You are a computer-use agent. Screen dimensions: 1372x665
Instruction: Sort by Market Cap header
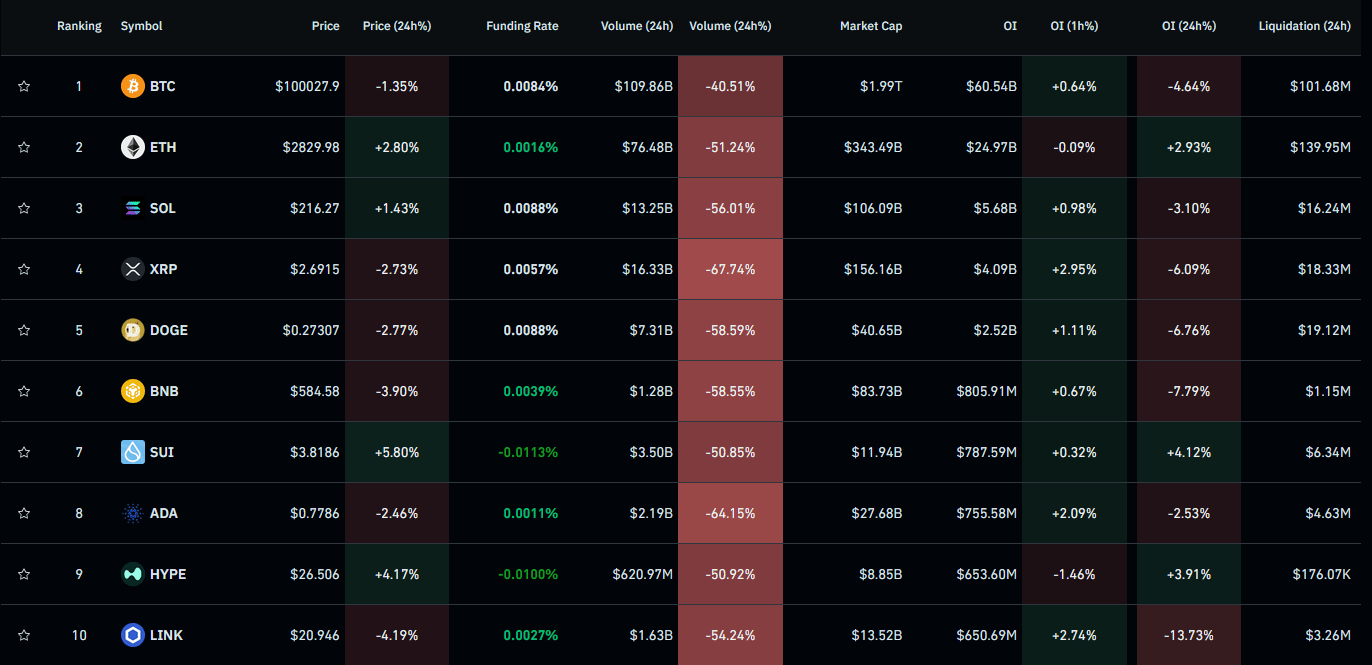(871, 26)
